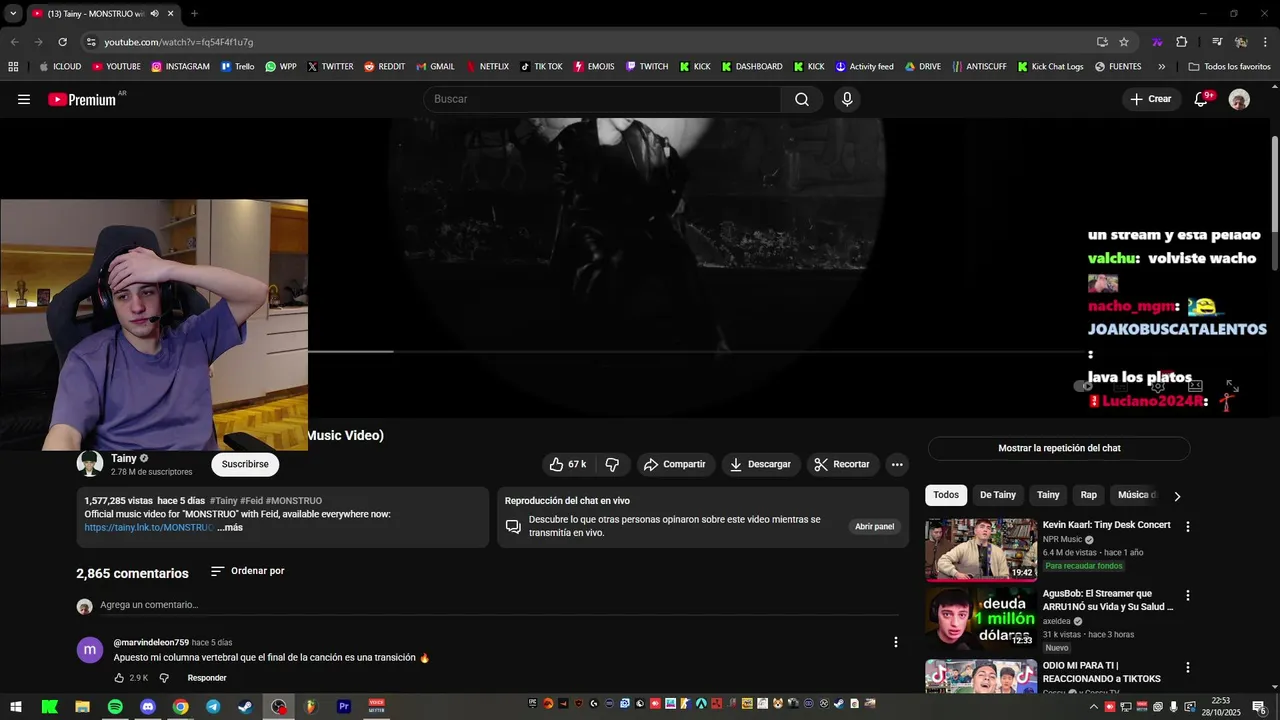The width and height of the screenshot is (1280, 720).
Task: Toggle subtitles in video player
Action: point(1121,386)
